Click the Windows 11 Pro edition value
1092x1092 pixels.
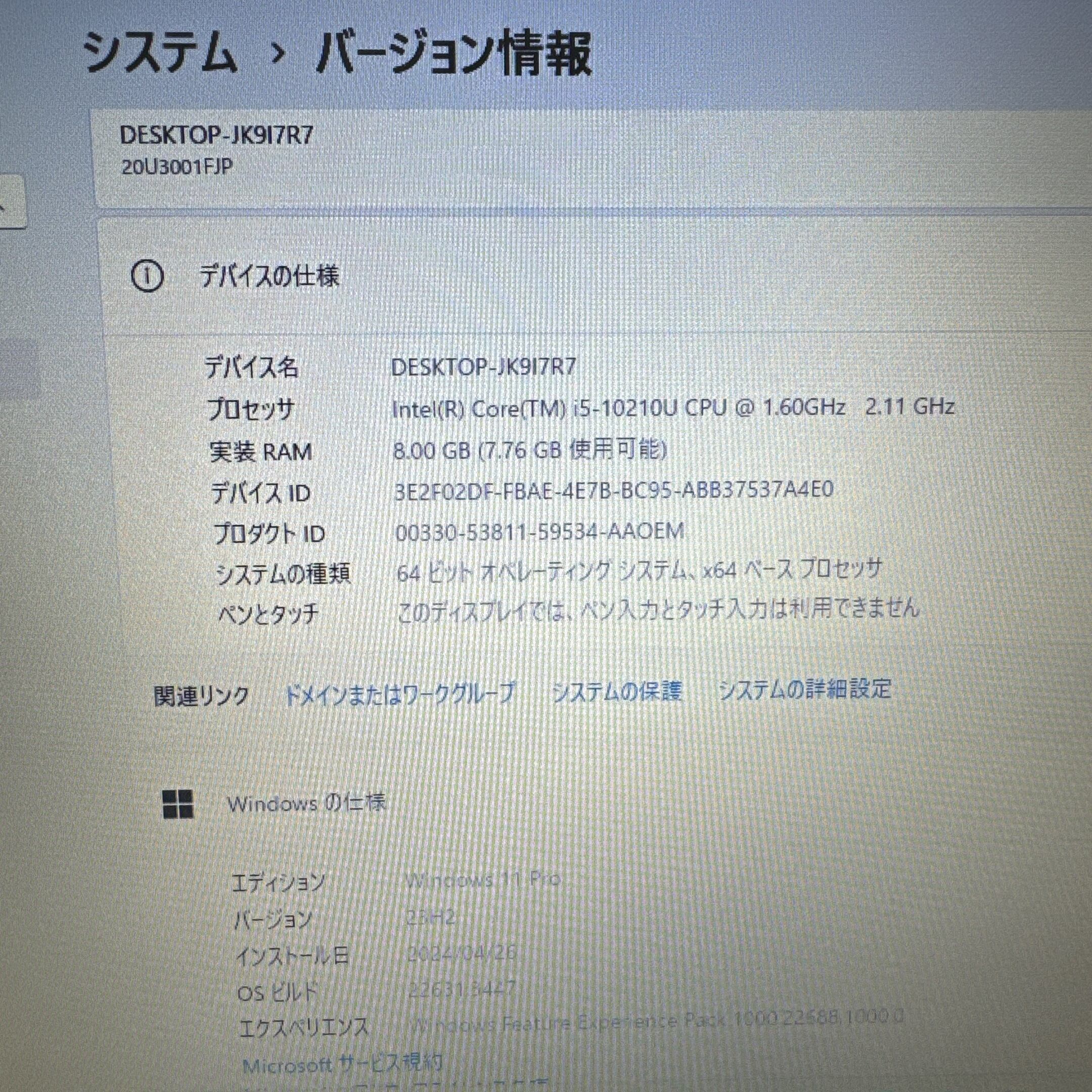point(483,879)
